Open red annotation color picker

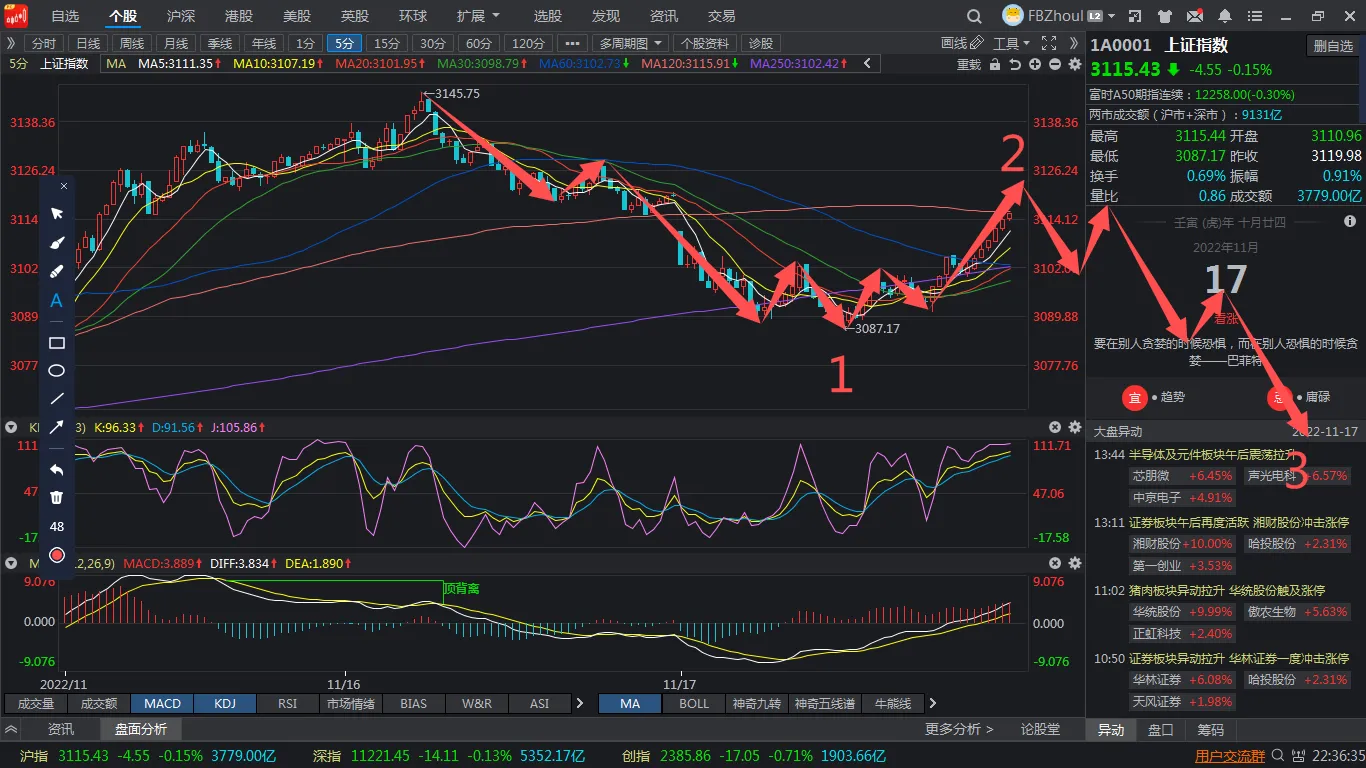pyautogui.click(x=57, y=555)
